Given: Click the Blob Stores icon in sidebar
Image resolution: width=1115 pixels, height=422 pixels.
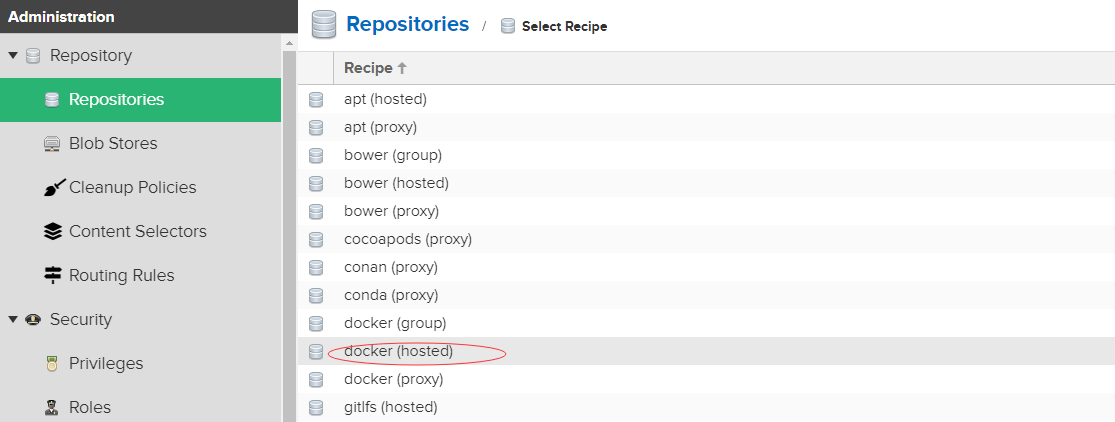Looking at the screenshot, I should 53,144.
